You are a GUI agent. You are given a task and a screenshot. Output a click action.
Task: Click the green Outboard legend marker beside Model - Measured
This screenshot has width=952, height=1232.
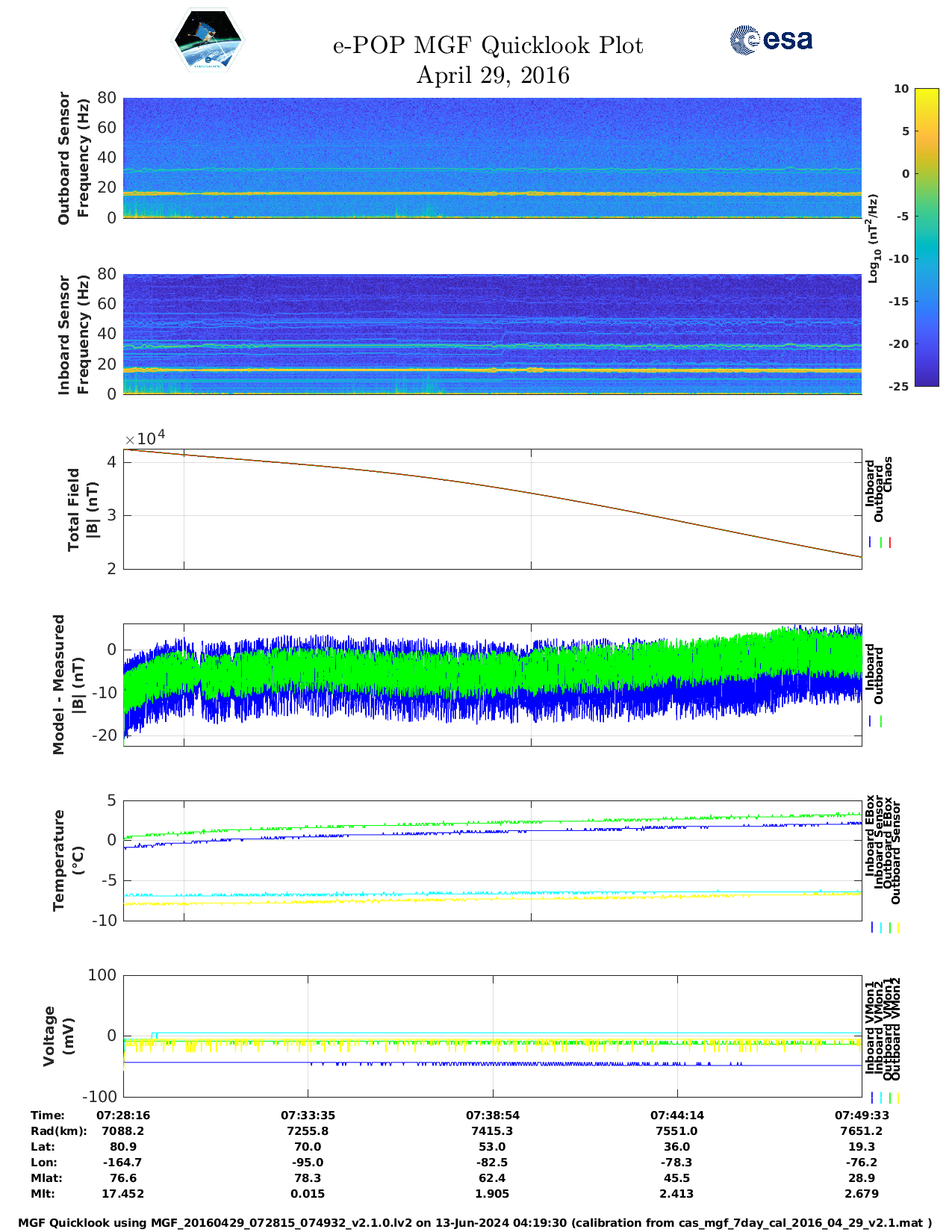click(x=881, y=721)
